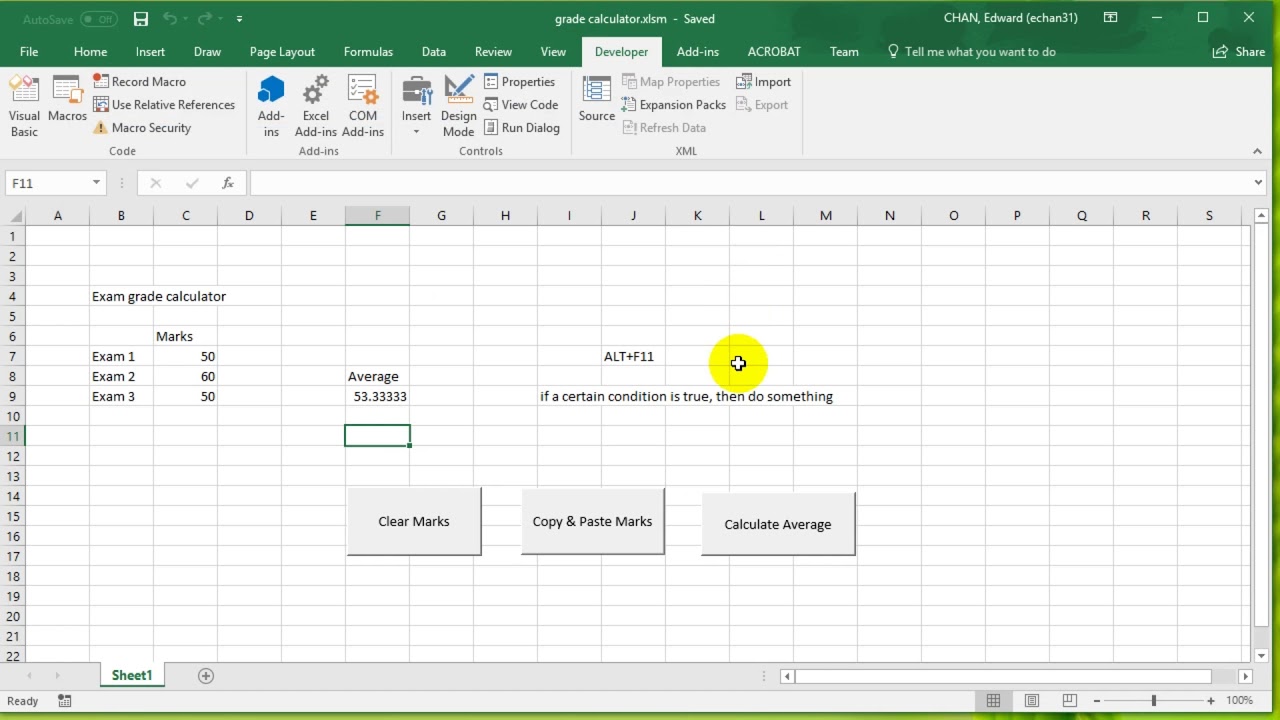This screenshot has height=720, width=1280.
Task: Adjust the zoom slider
Action: tap(1153, 701)
